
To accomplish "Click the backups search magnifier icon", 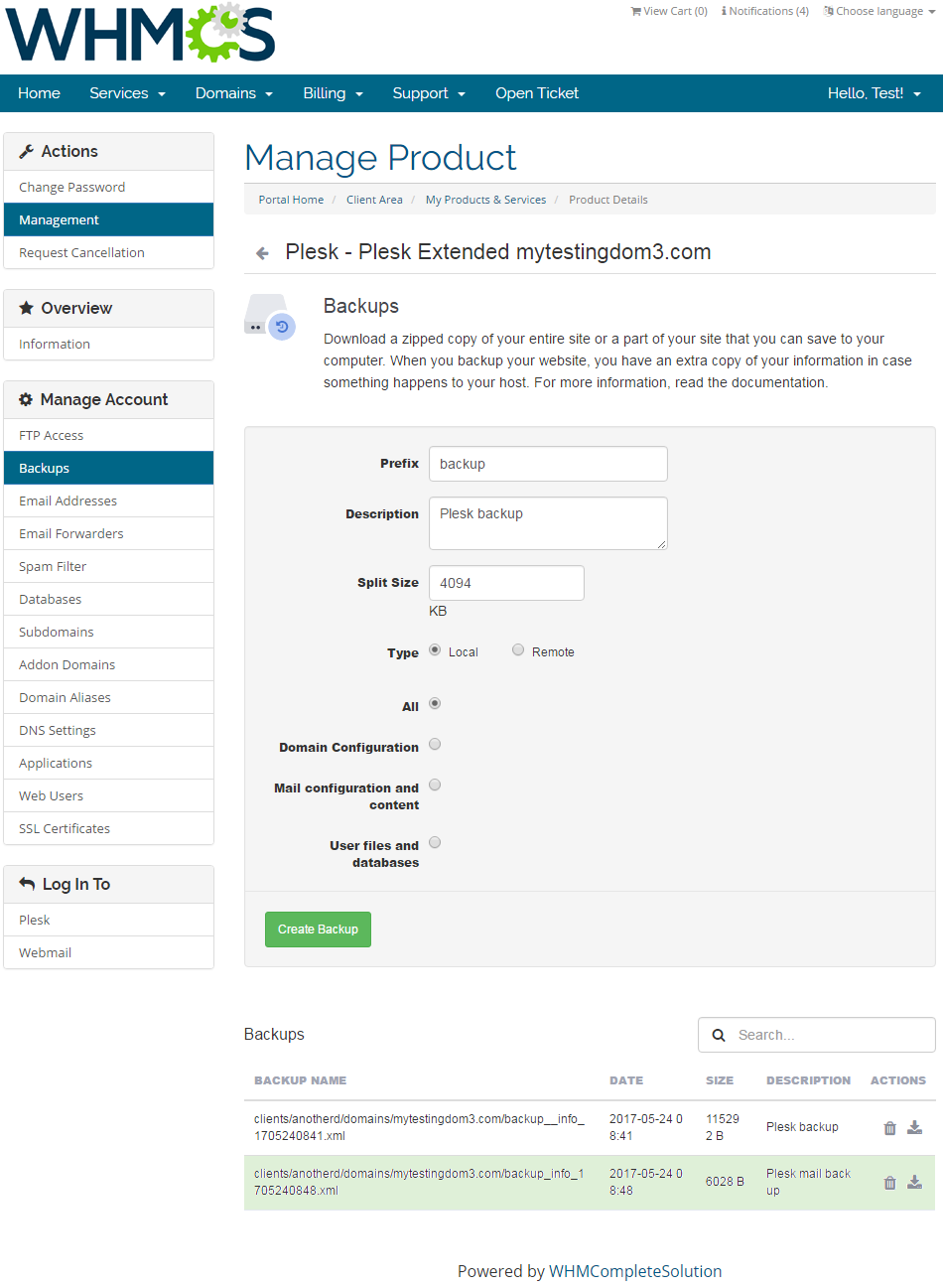I will [719, 1035].
